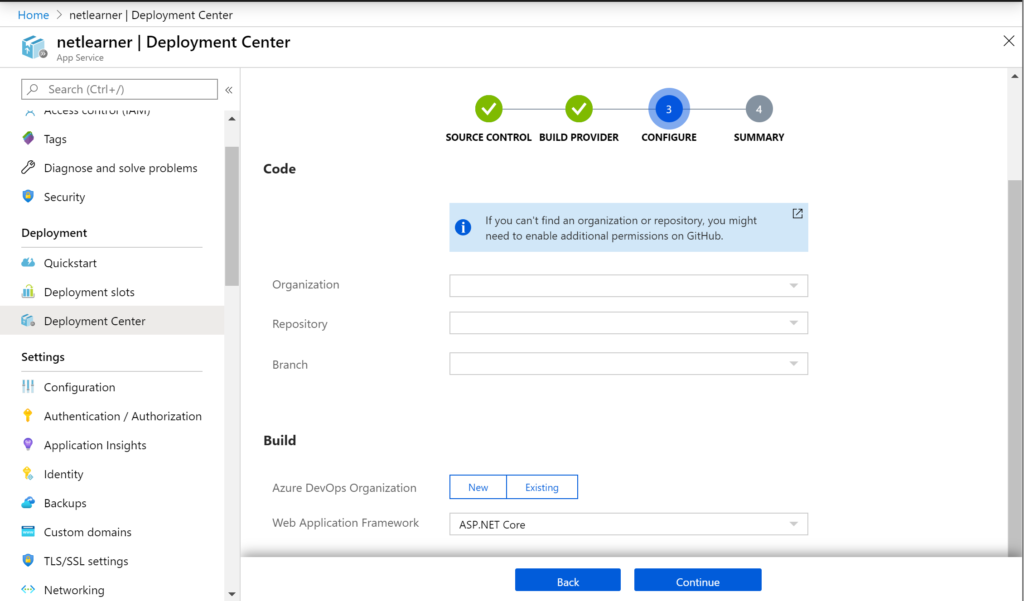
Task: Click the Application Insights bulb icon
Action: [x=28, y=445]
